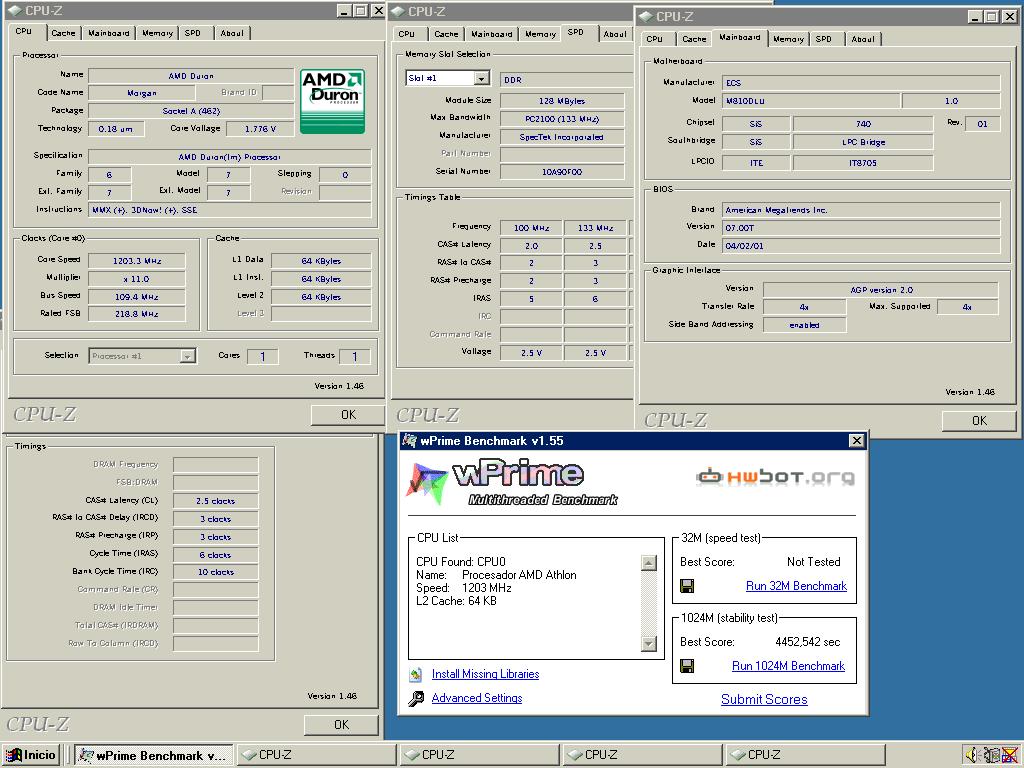Select Memory tab in first CPU-Z window
This screenshot has height=768, width=1024.
pyautogui.click(x=157, y=33)
